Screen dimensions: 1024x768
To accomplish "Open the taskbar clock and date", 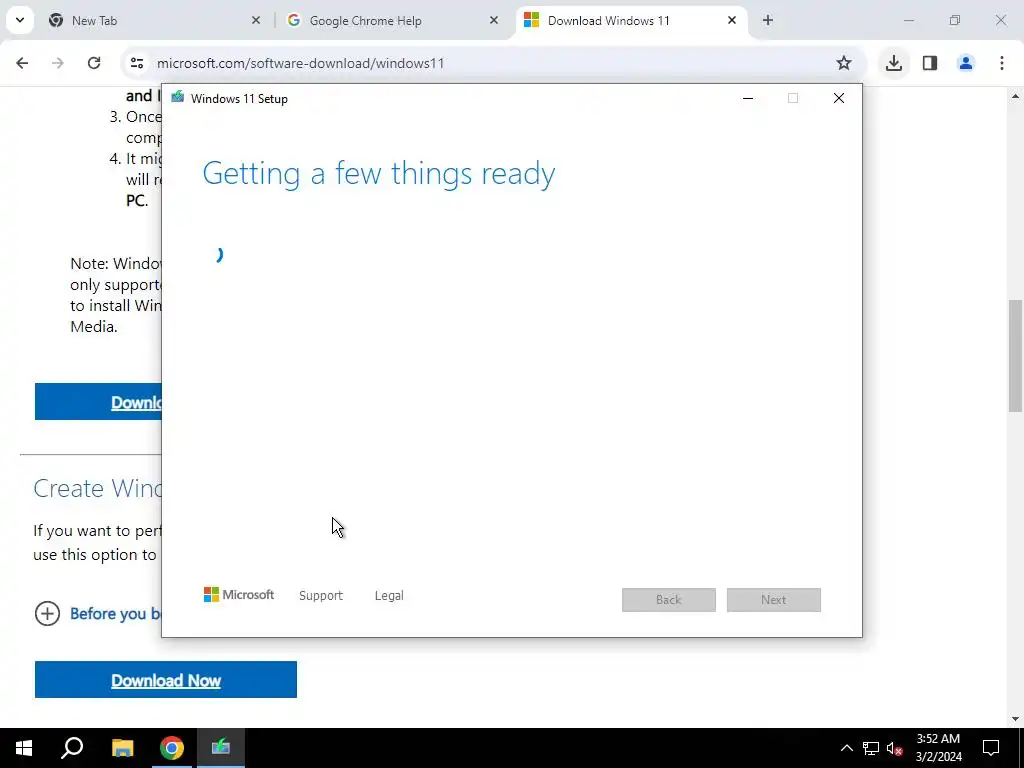I will pos(938,748).
